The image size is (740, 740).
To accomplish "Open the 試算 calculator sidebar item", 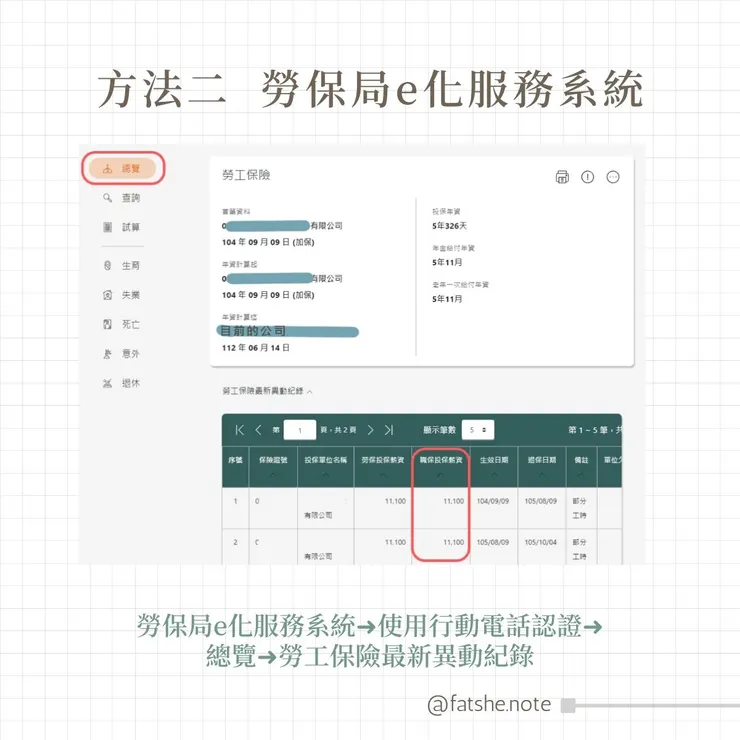I will 121,227.
